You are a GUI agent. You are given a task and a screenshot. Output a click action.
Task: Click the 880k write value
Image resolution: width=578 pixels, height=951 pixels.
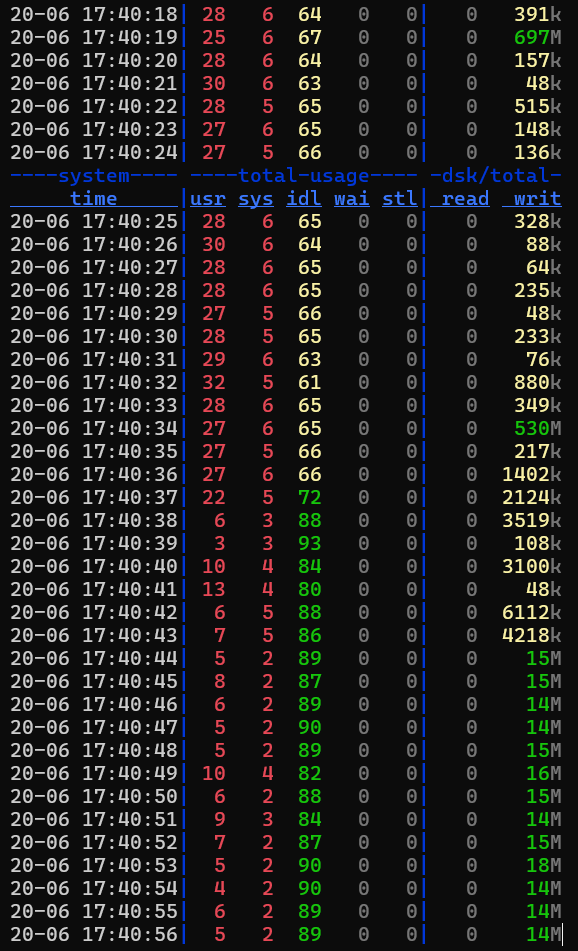click(537, 382)
